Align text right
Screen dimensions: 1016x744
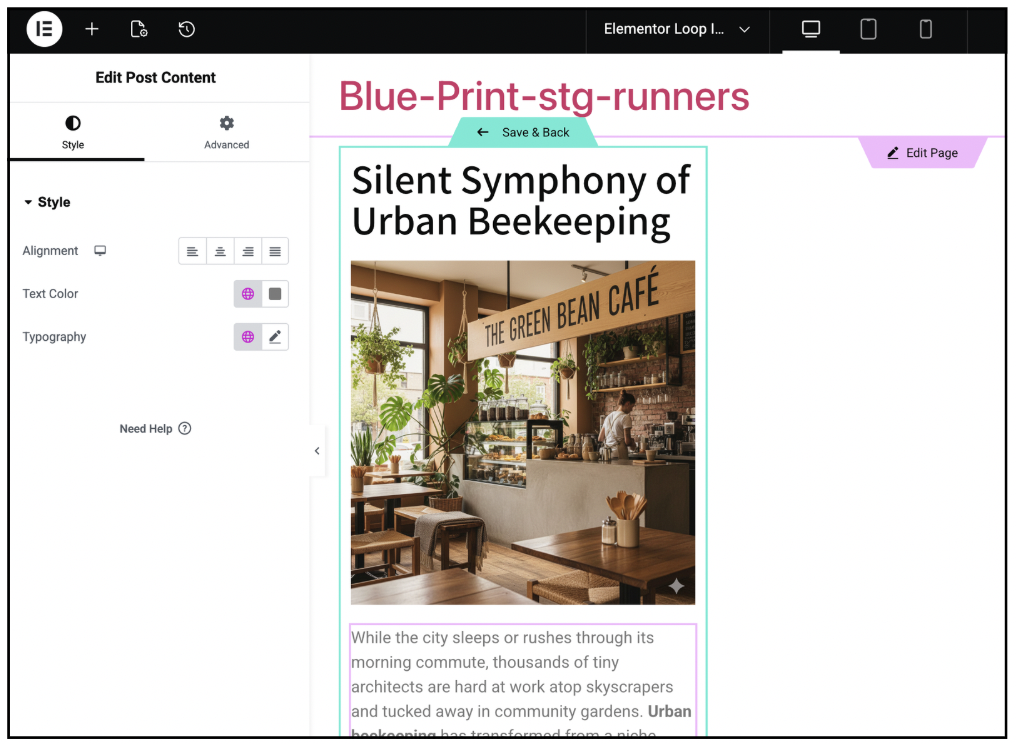pyautogui.click(x=248, y=251)
